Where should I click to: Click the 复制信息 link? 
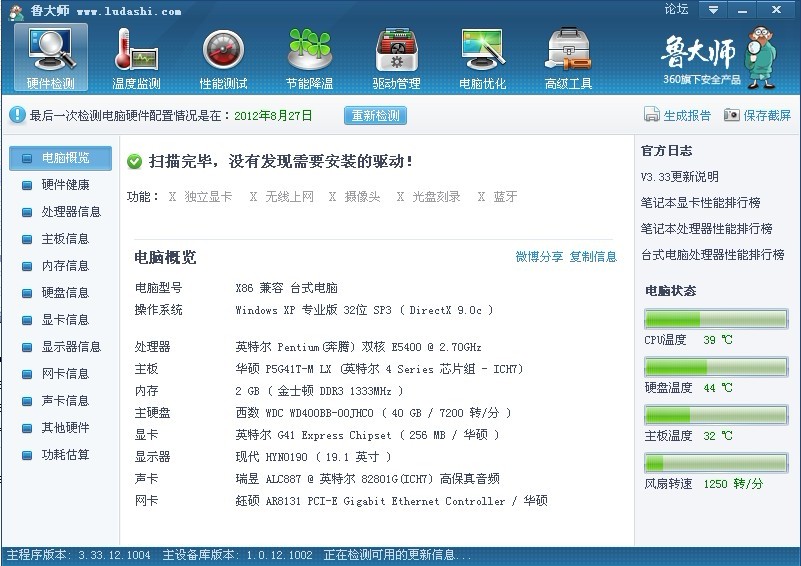pos(593,256)
